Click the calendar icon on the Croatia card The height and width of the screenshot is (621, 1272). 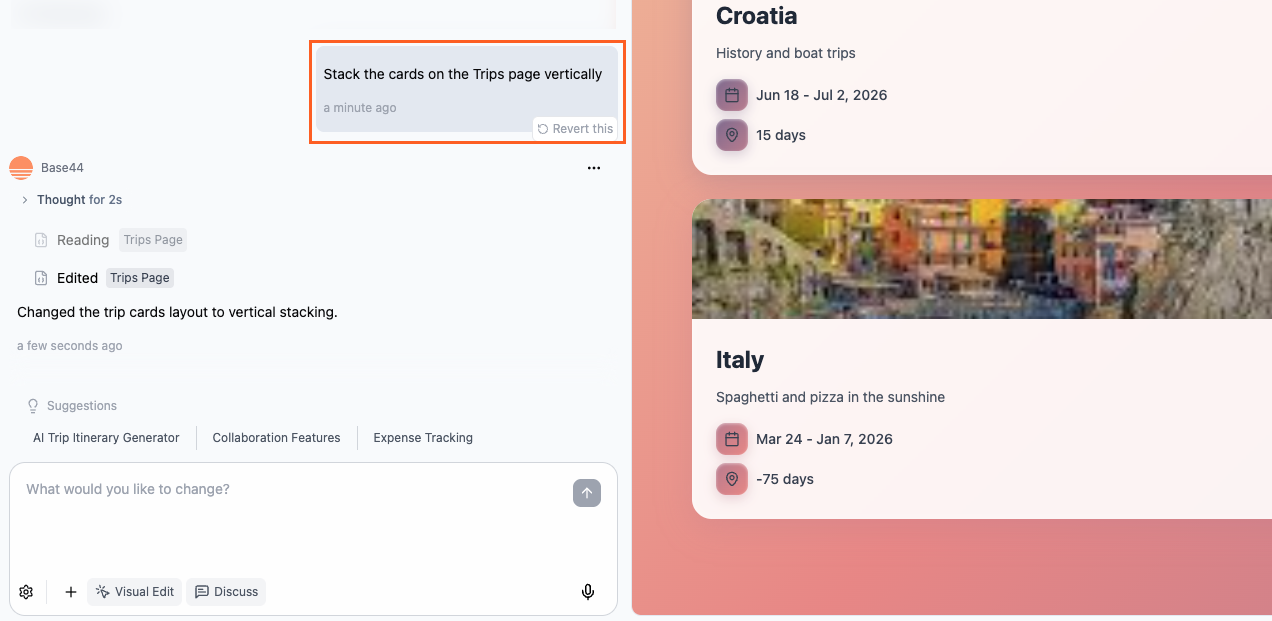[x=731, y=95]
